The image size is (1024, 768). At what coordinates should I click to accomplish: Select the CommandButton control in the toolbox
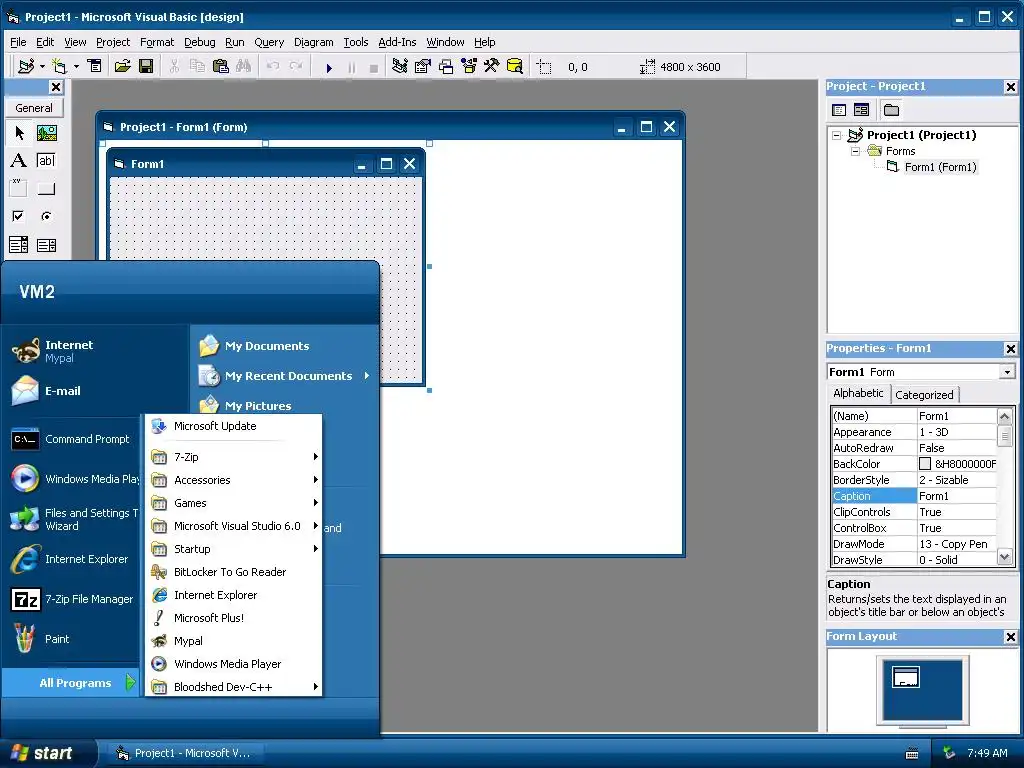point(46,188)
